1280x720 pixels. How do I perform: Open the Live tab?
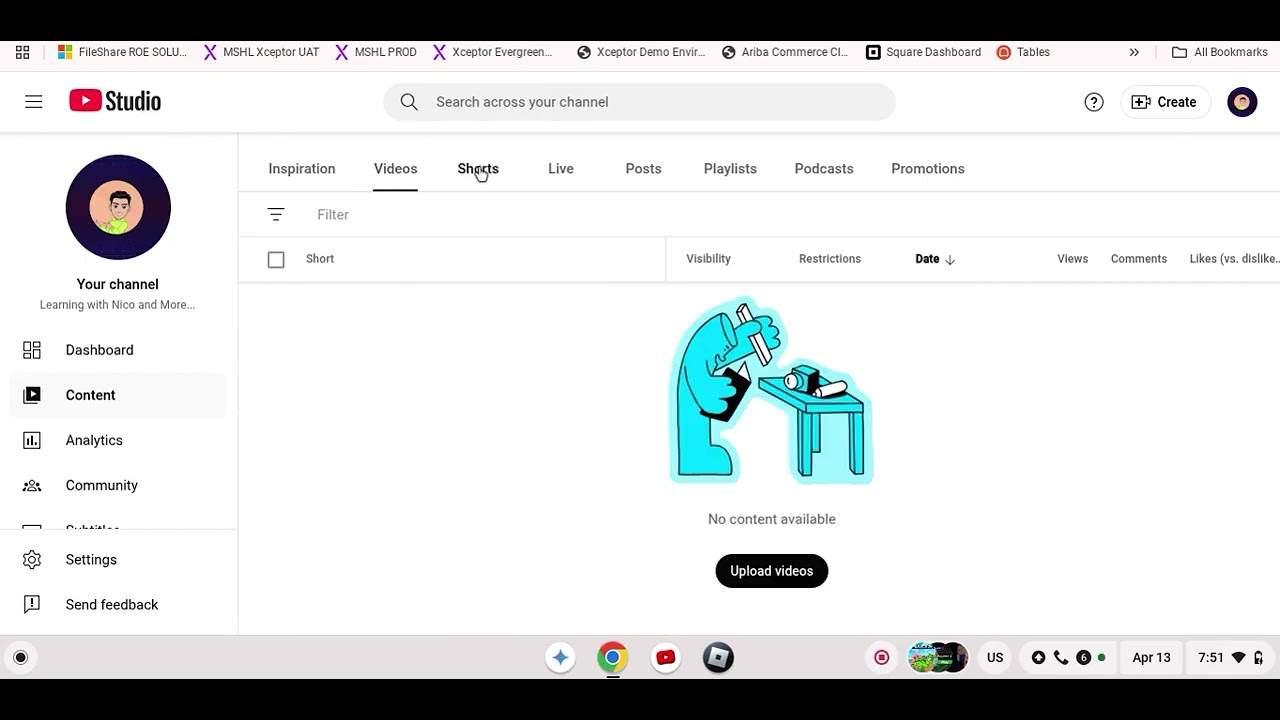pos(561,169)
